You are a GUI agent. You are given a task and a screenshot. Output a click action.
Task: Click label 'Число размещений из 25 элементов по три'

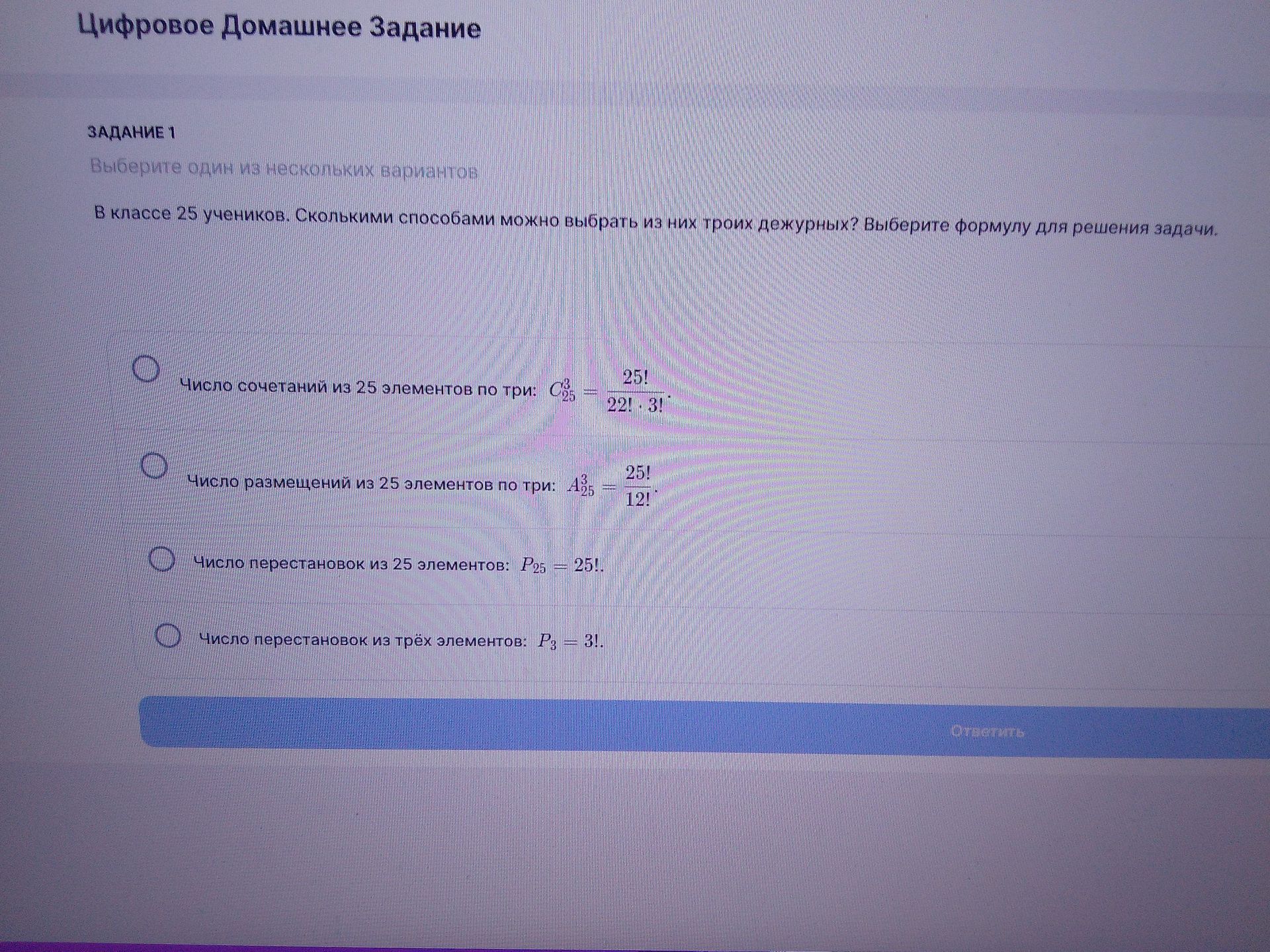[372, 483]
